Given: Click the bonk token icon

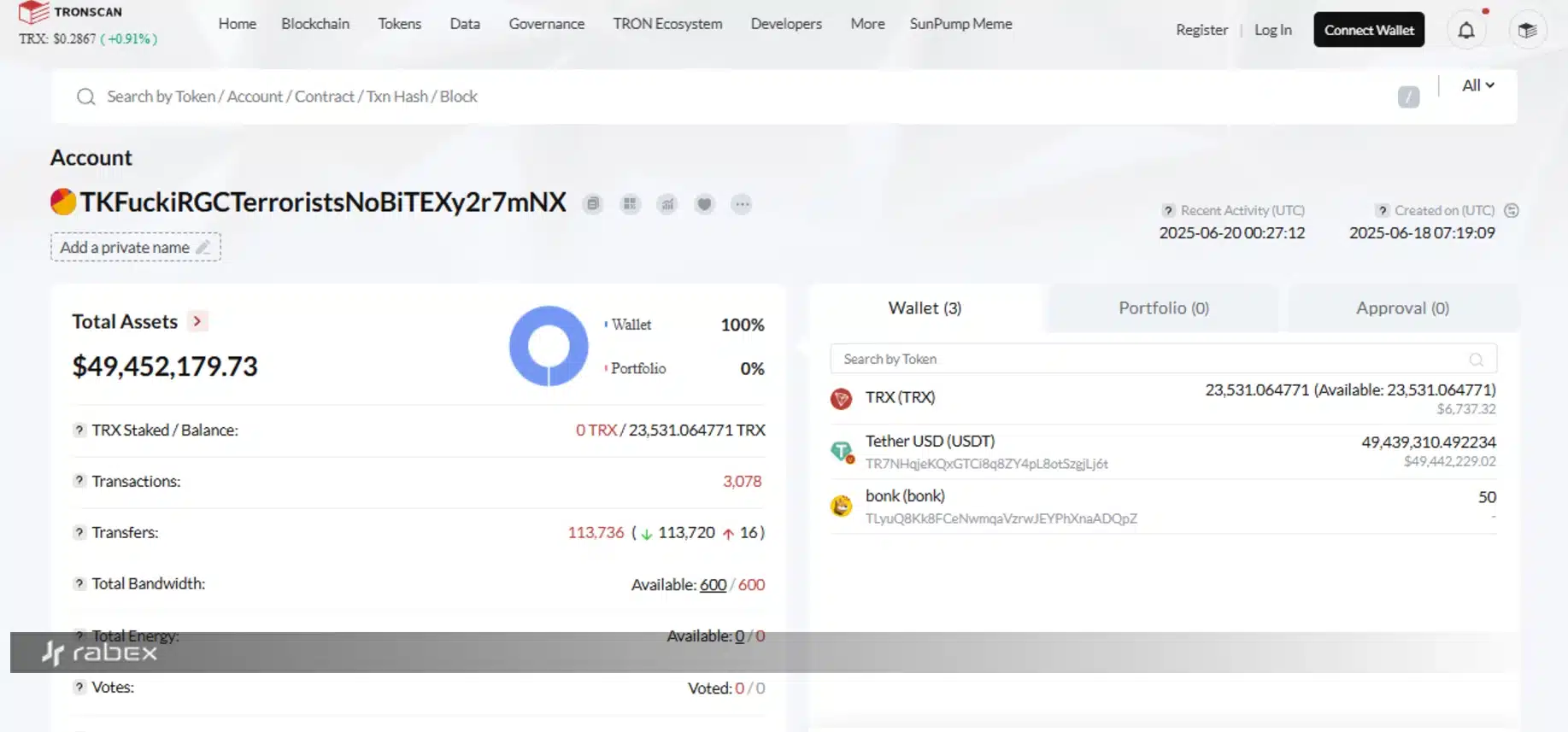Looking at the screenshot, I should tap(842, 506).
